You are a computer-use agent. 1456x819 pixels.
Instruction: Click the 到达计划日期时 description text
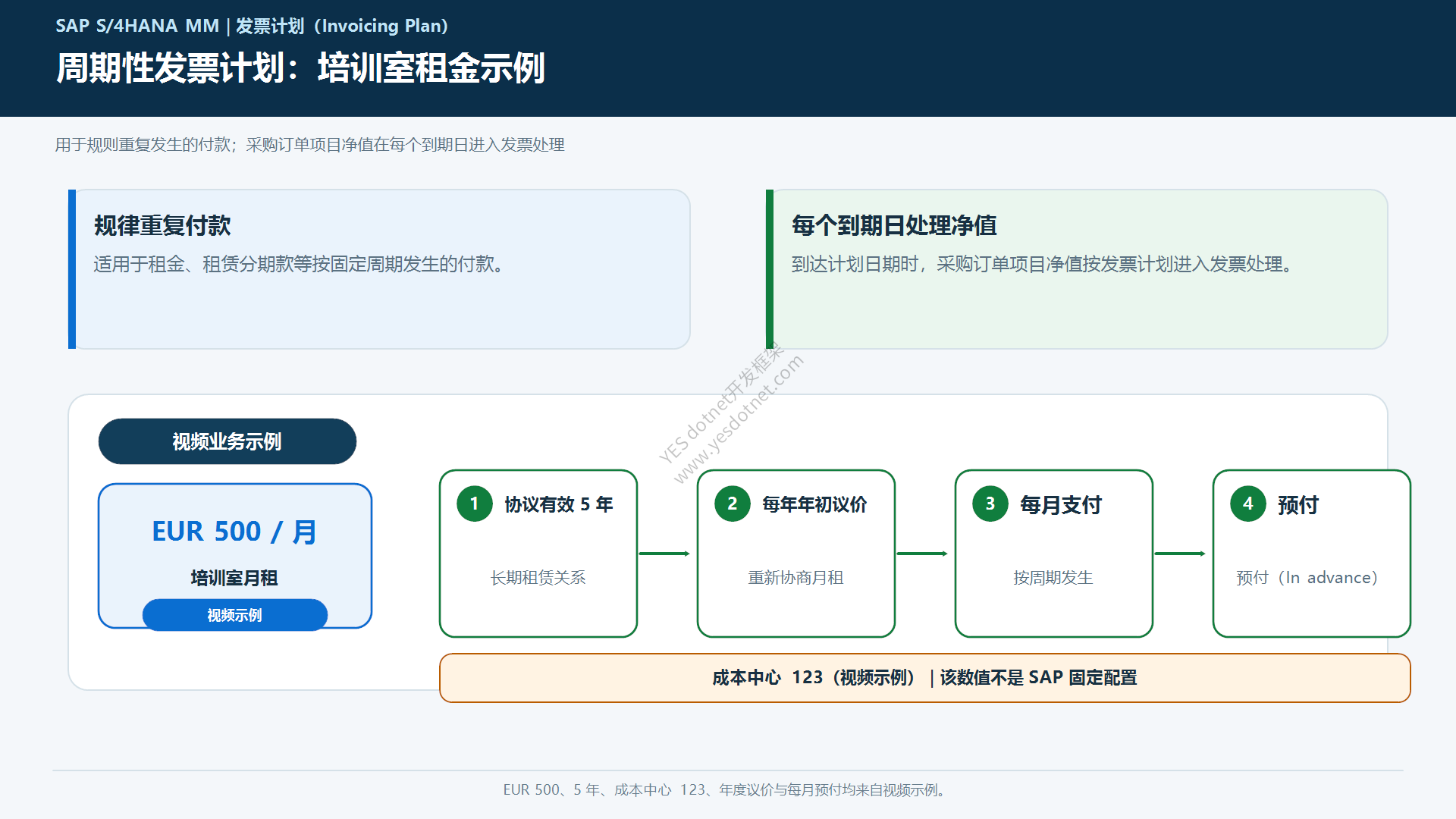pos(1042,264)
